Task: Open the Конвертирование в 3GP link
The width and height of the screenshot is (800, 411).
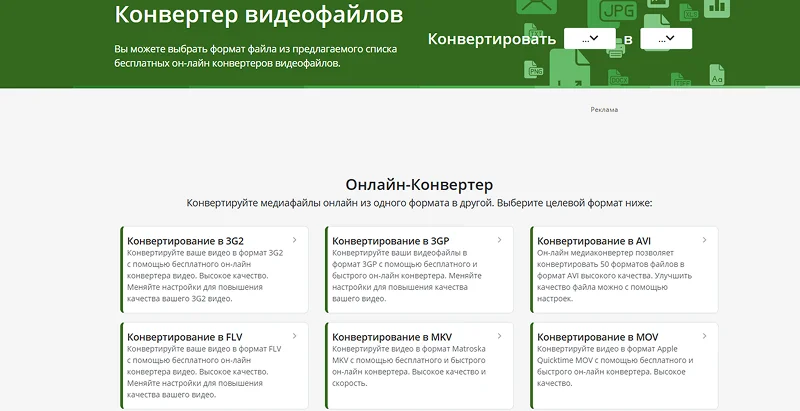Action: [x=391, y=241]
